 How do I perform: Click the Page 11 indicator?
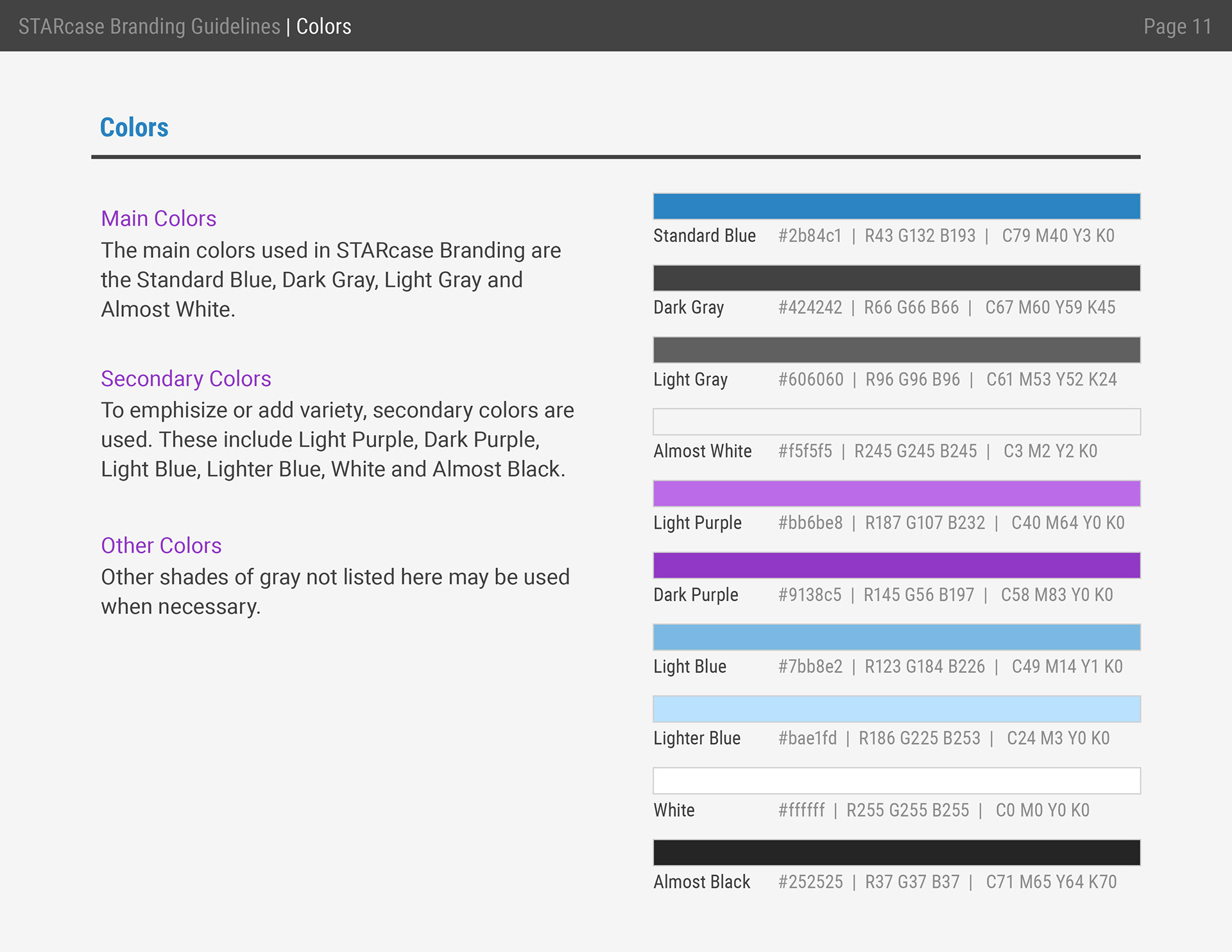1177,26
